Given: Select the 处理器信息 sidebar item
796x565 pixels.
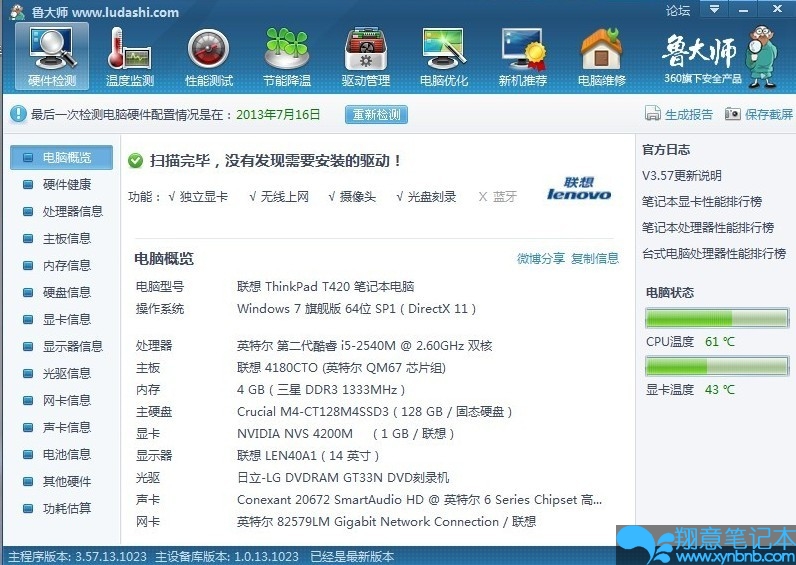Looking at the screenshot, I should 61,211.
